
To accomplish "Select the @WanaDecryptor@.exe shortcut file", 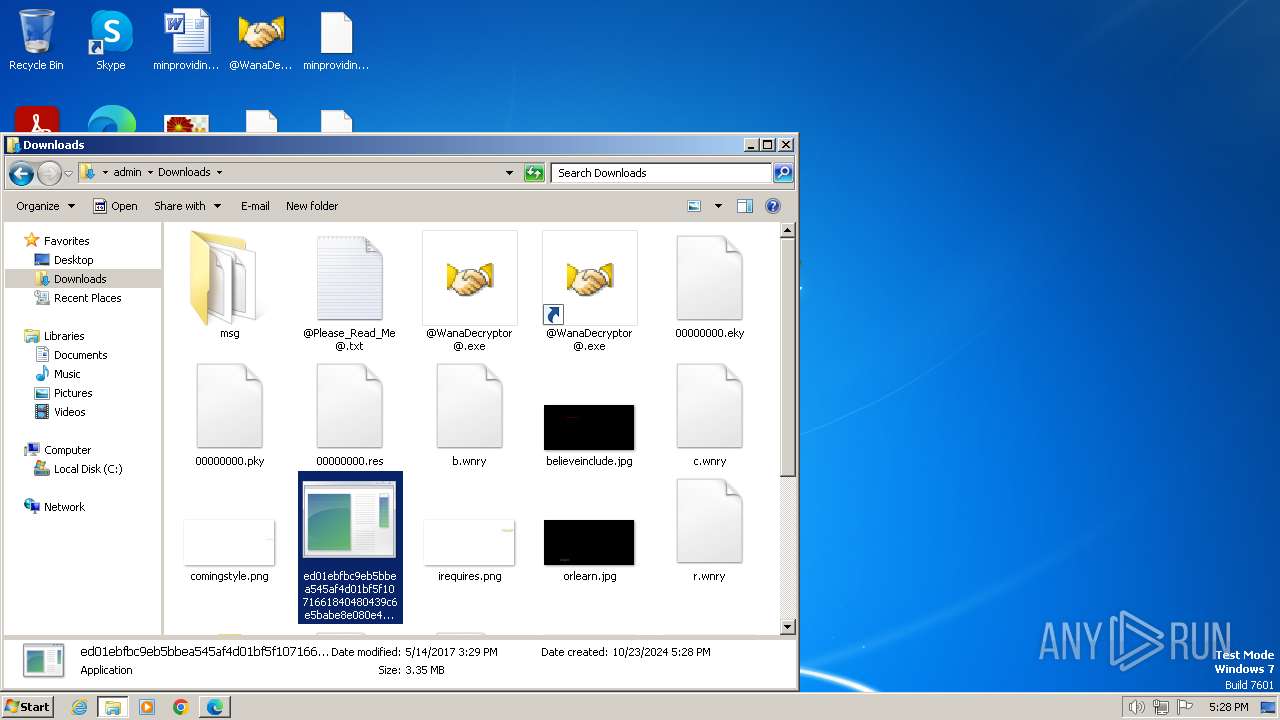I will click(589, 291).
